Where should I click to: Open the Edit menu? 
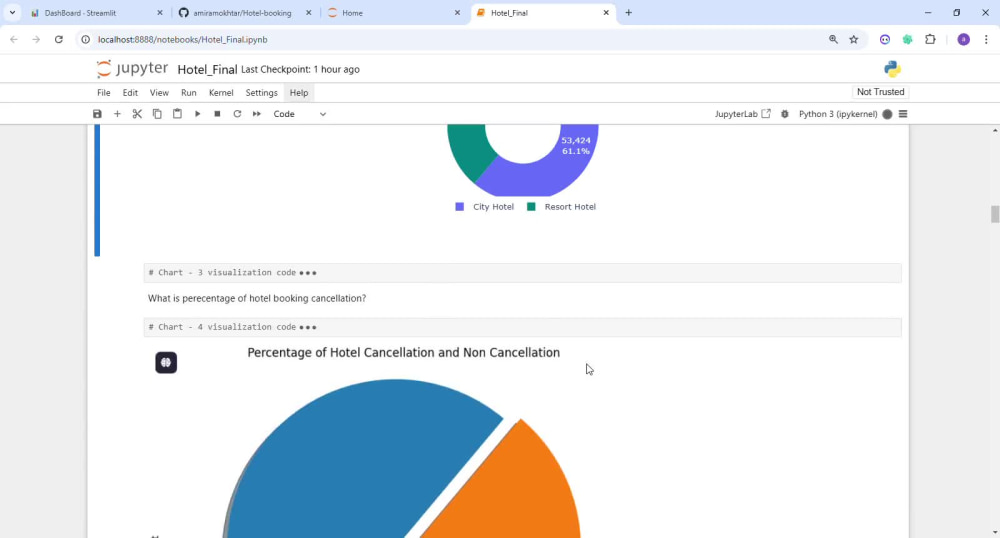click(x=130, y=92)
